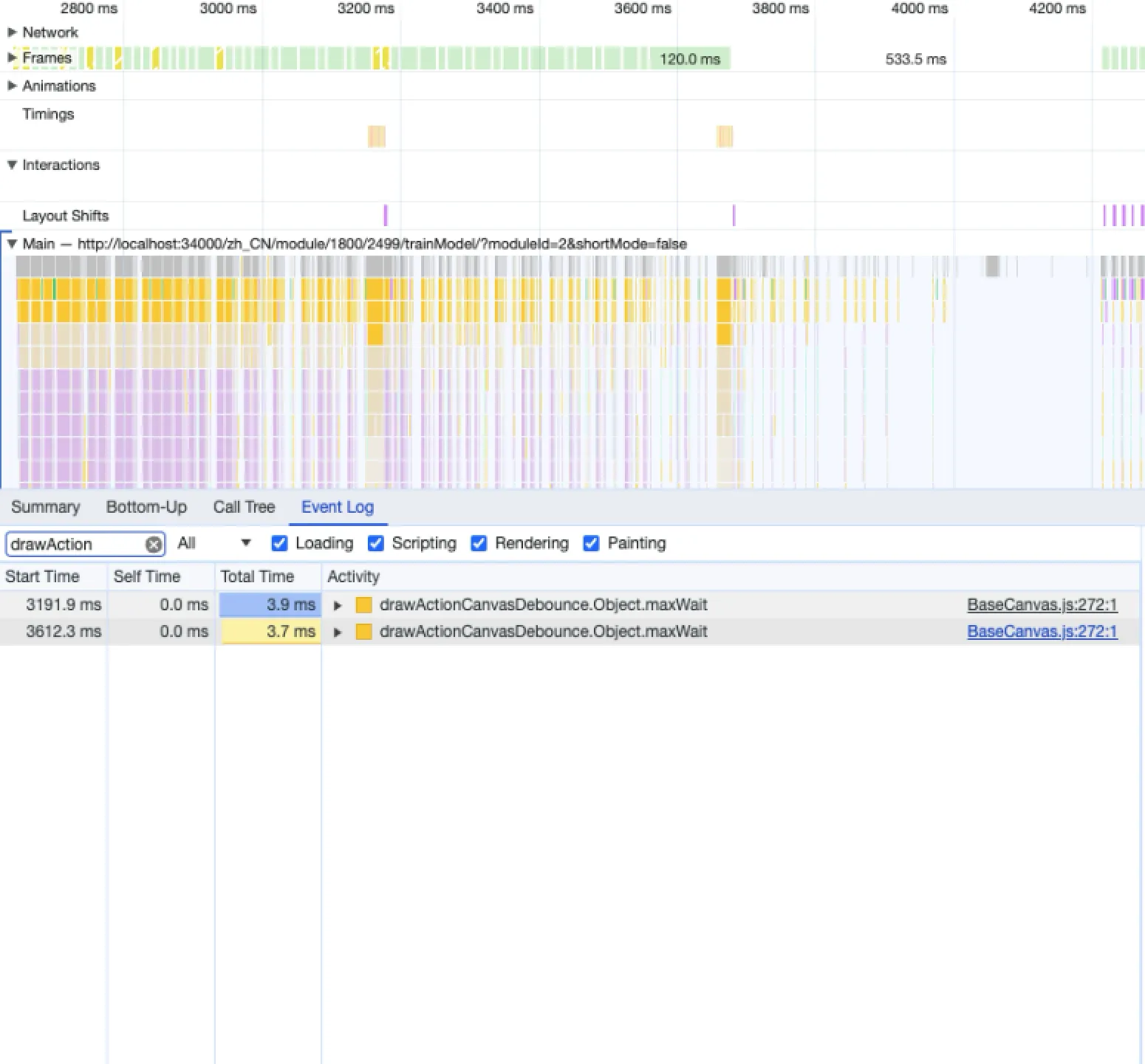Open the Bottom-Up tab
Screen dimensions: 1145x1064
(x=146, y=507)
